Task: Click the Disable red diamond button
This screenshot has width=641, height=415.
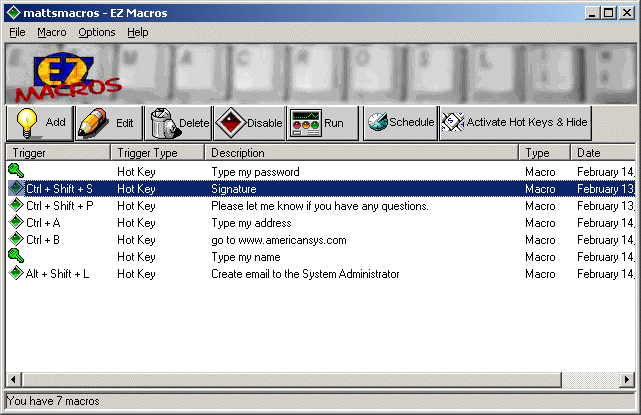Action: [x=249, y=123]
